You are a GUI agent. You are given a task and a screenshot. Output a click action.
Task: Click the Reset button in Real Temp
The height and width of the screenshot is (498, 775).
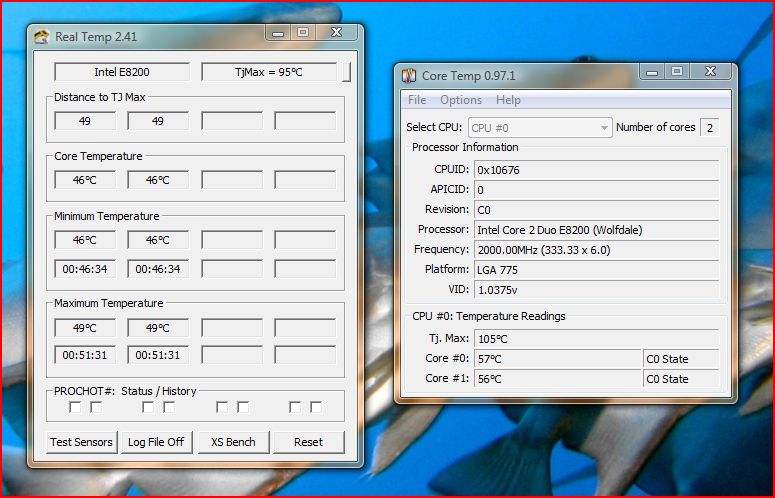click(x=308, y=442)
